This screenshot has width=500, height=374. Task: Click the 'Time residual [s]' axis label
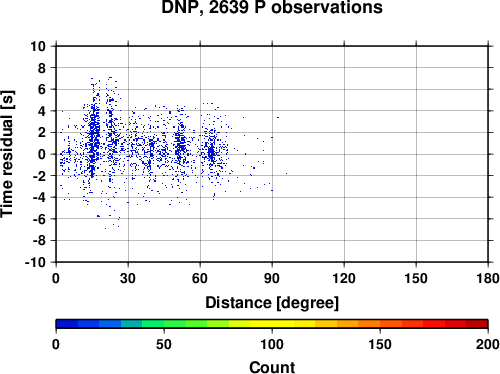tap(7, 154)
